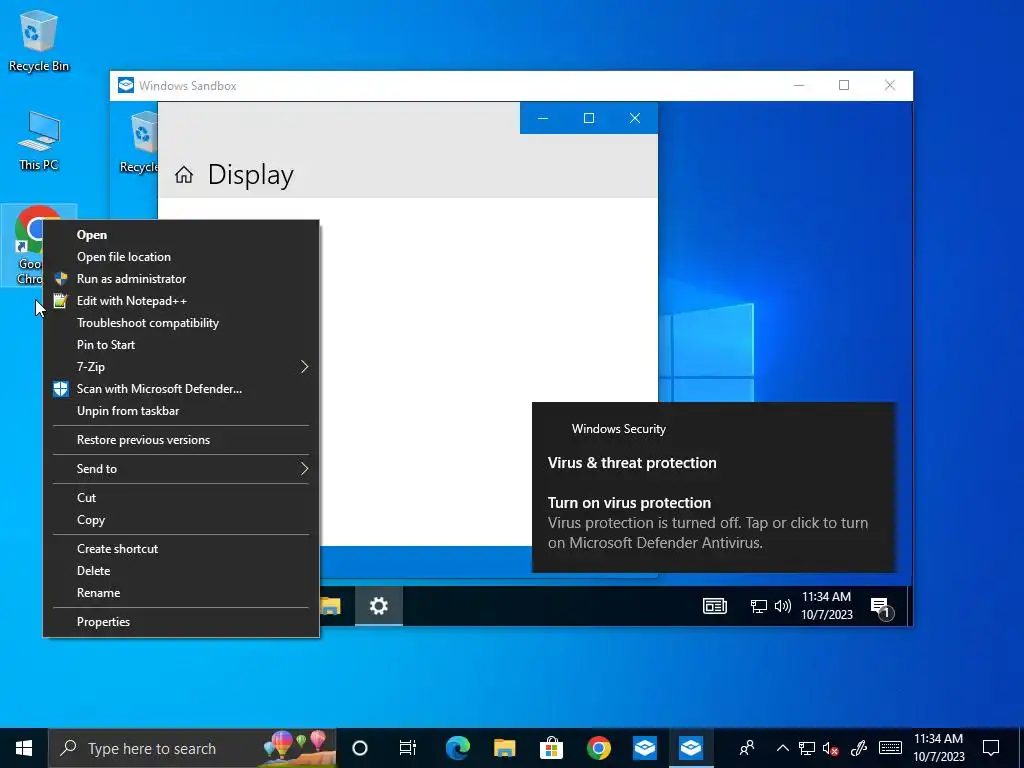The width and height of the screenshot is (1024, 768).
Task: Choose Open in context menu
Action: tap(181, 235)
